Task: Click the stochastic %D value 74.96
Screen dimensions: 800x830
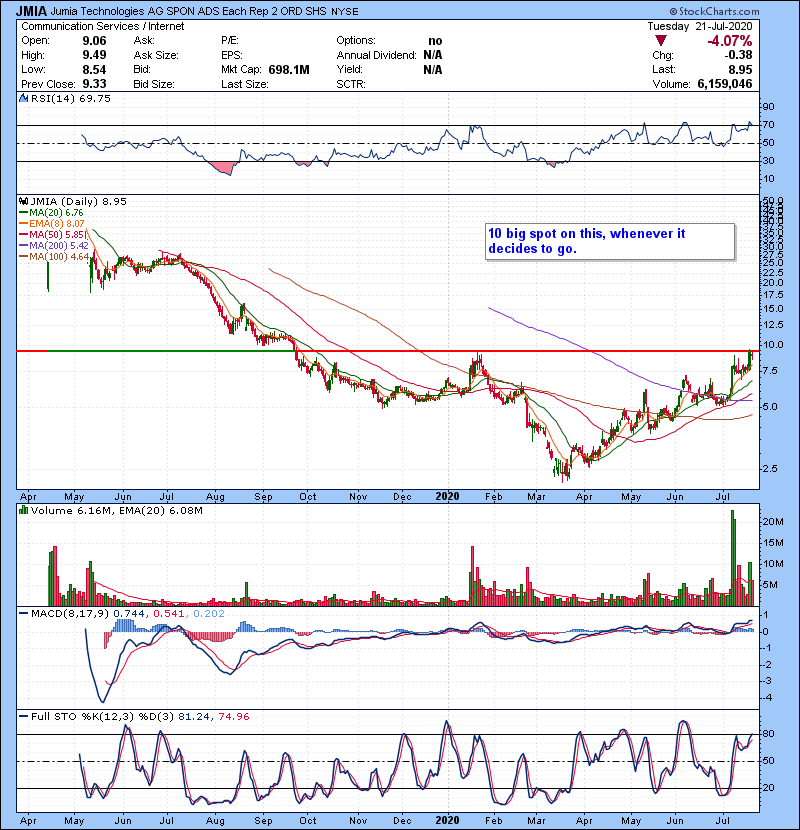Action: pos(234,717)
